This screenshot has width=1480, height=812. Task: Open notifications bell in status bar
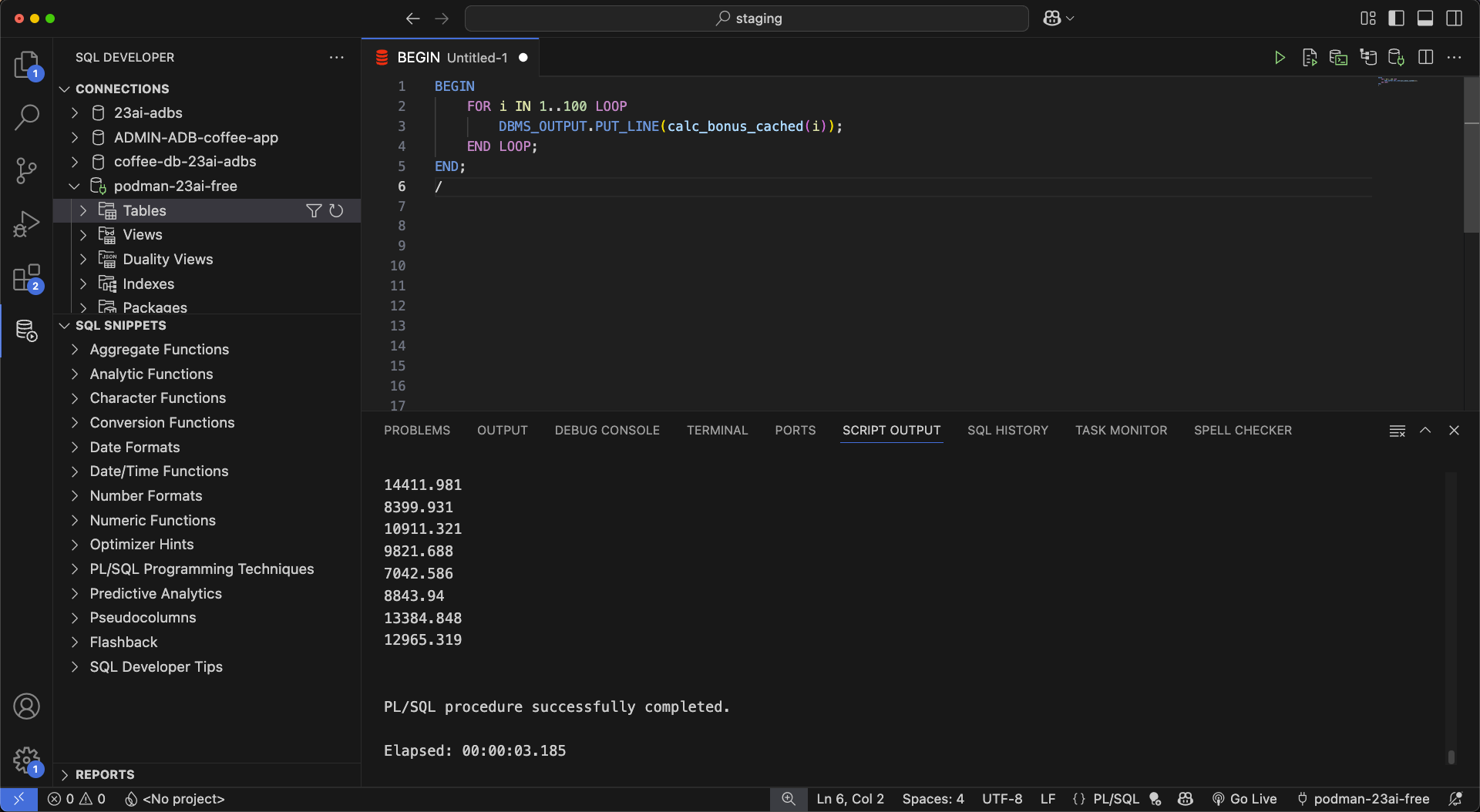point(1455,799)
